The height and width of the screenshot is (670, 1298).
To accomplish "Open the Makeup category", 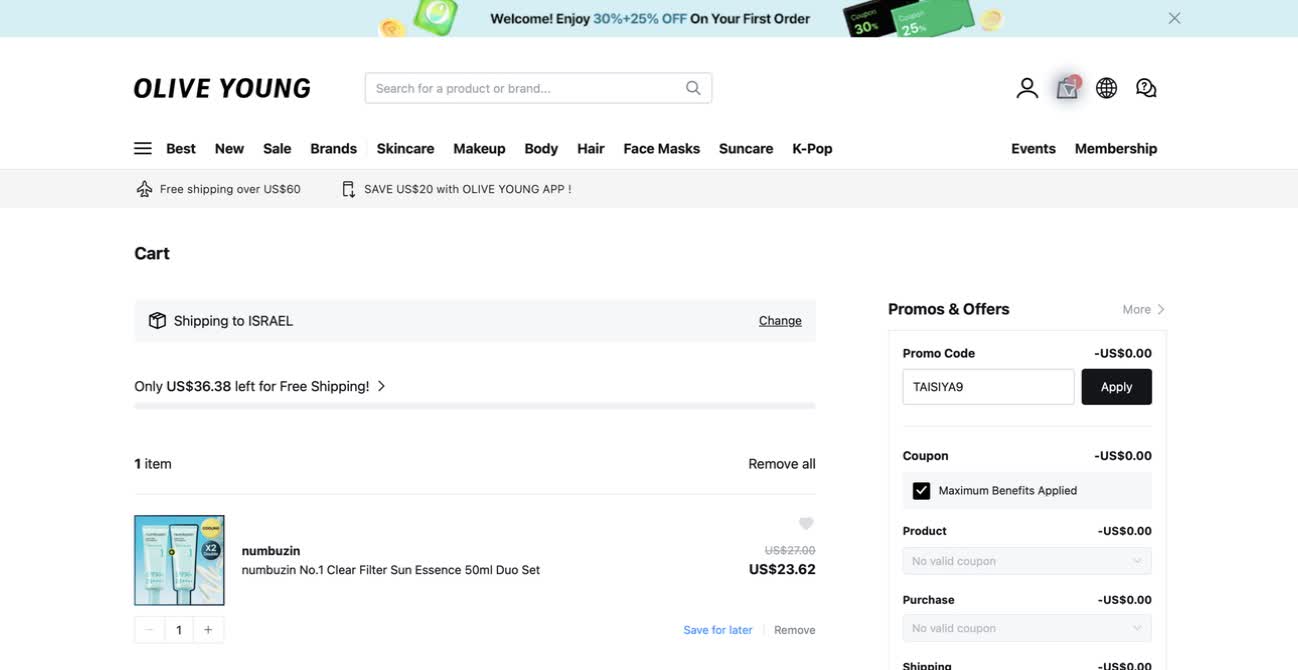I will click(479, 148).
